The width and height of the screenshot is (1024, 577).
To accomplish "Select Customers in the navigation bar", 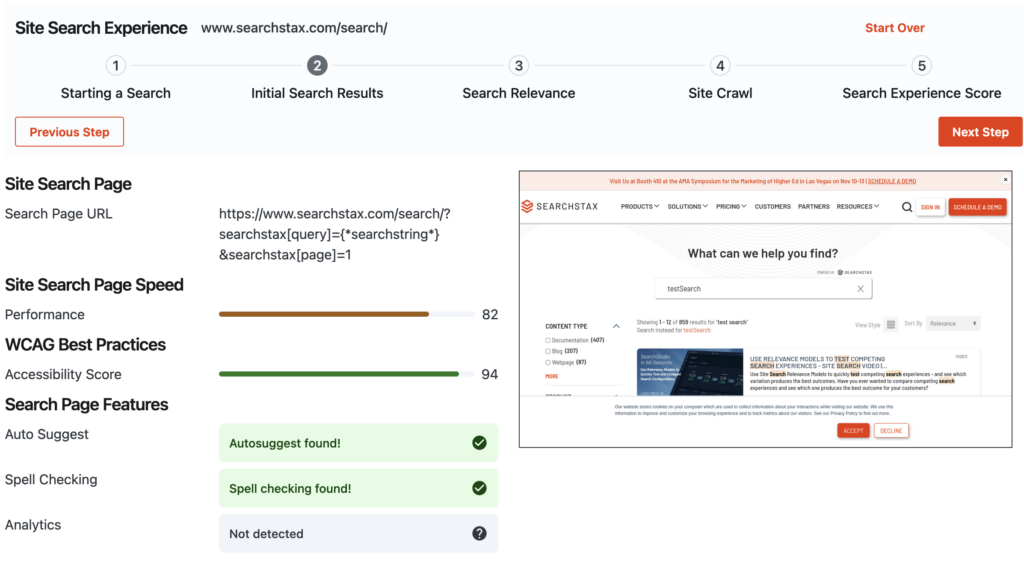I will click(x=772, y=206).
